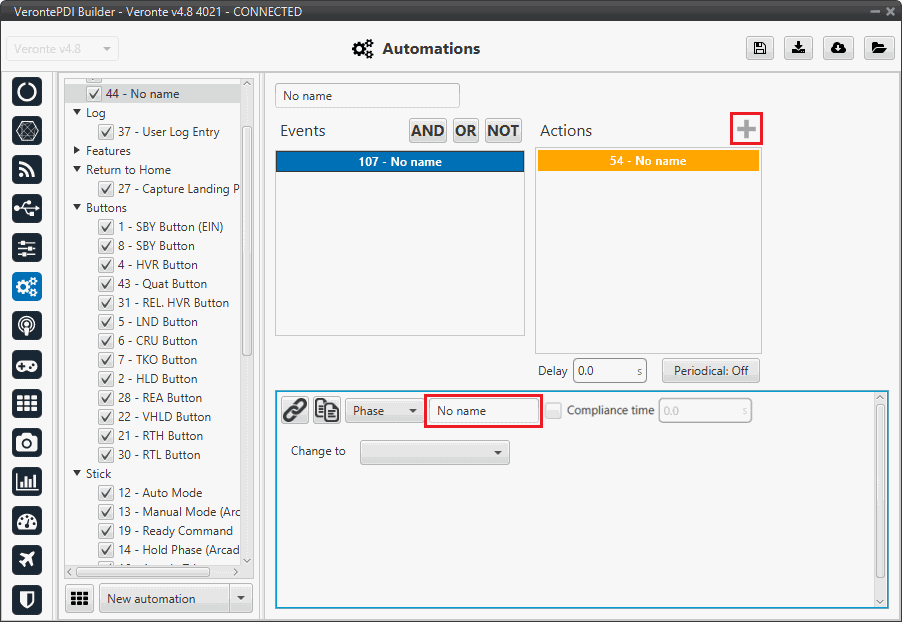Click the AND logic button
Image resolution: width=902 pixels, height=622 pixels.
click(427, 130)
